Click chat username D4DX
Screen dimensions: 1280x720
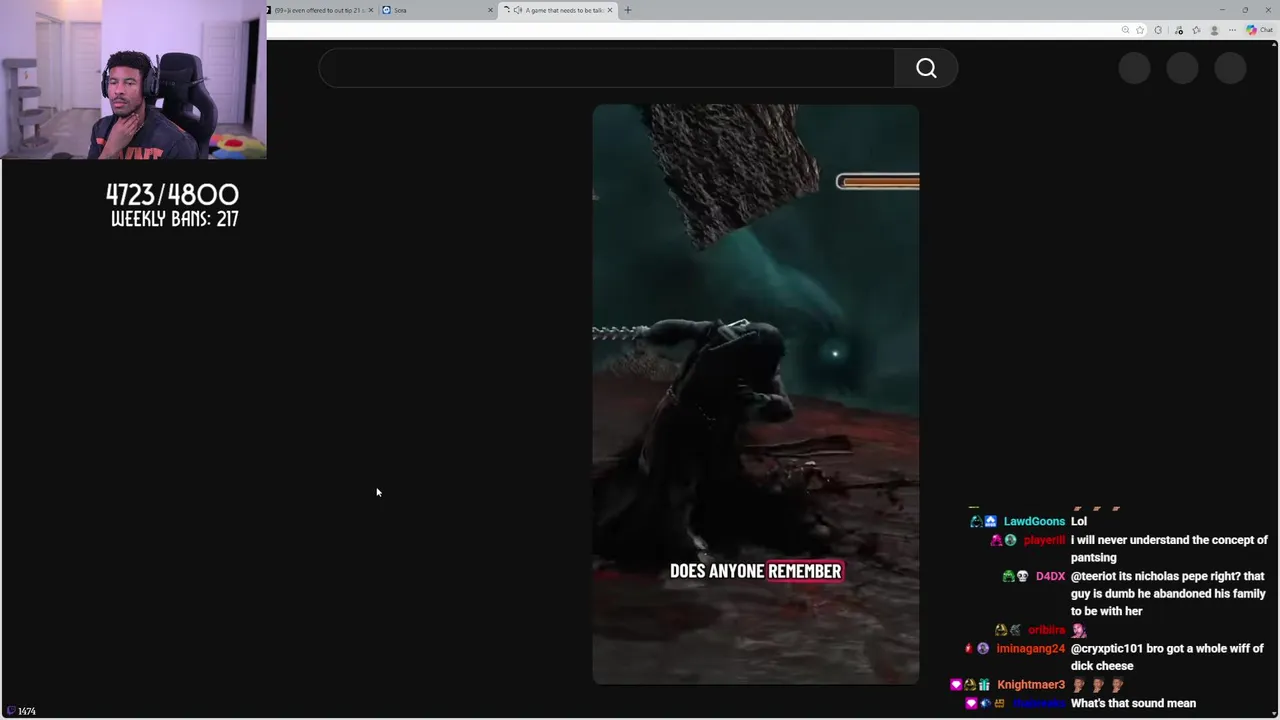[x=1050, y=576]
